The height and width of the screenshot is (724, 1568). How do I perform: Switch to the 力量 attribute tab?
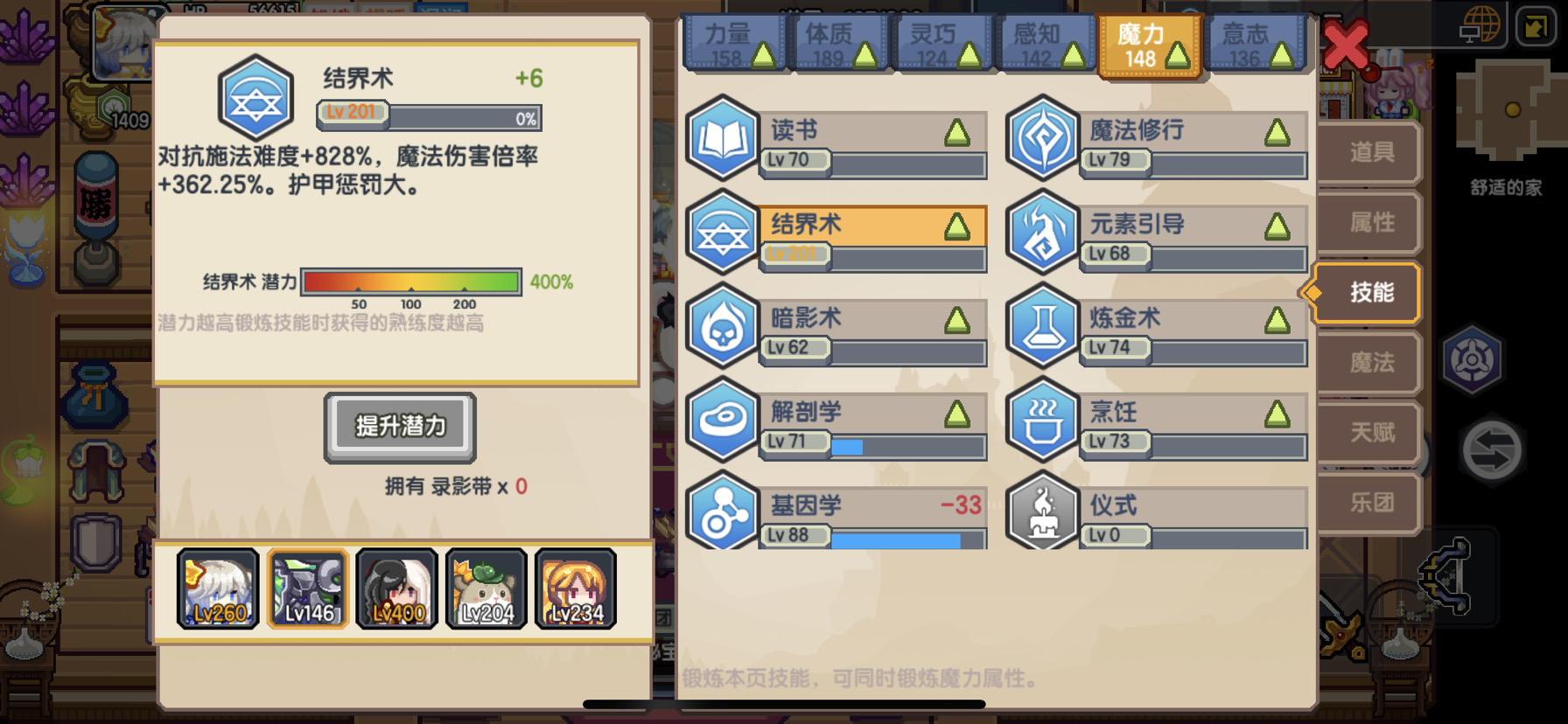pyautogui.click(x=734, y=45)
